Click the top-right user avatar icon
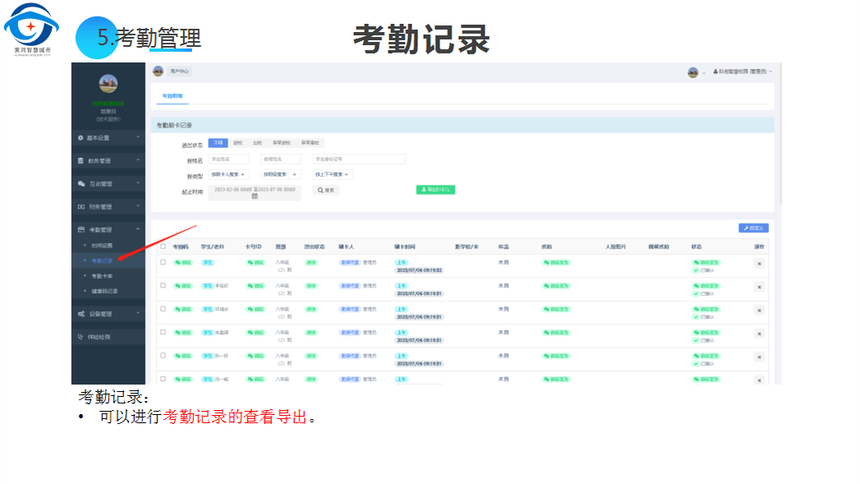860x484 pixels. [693, 72]
